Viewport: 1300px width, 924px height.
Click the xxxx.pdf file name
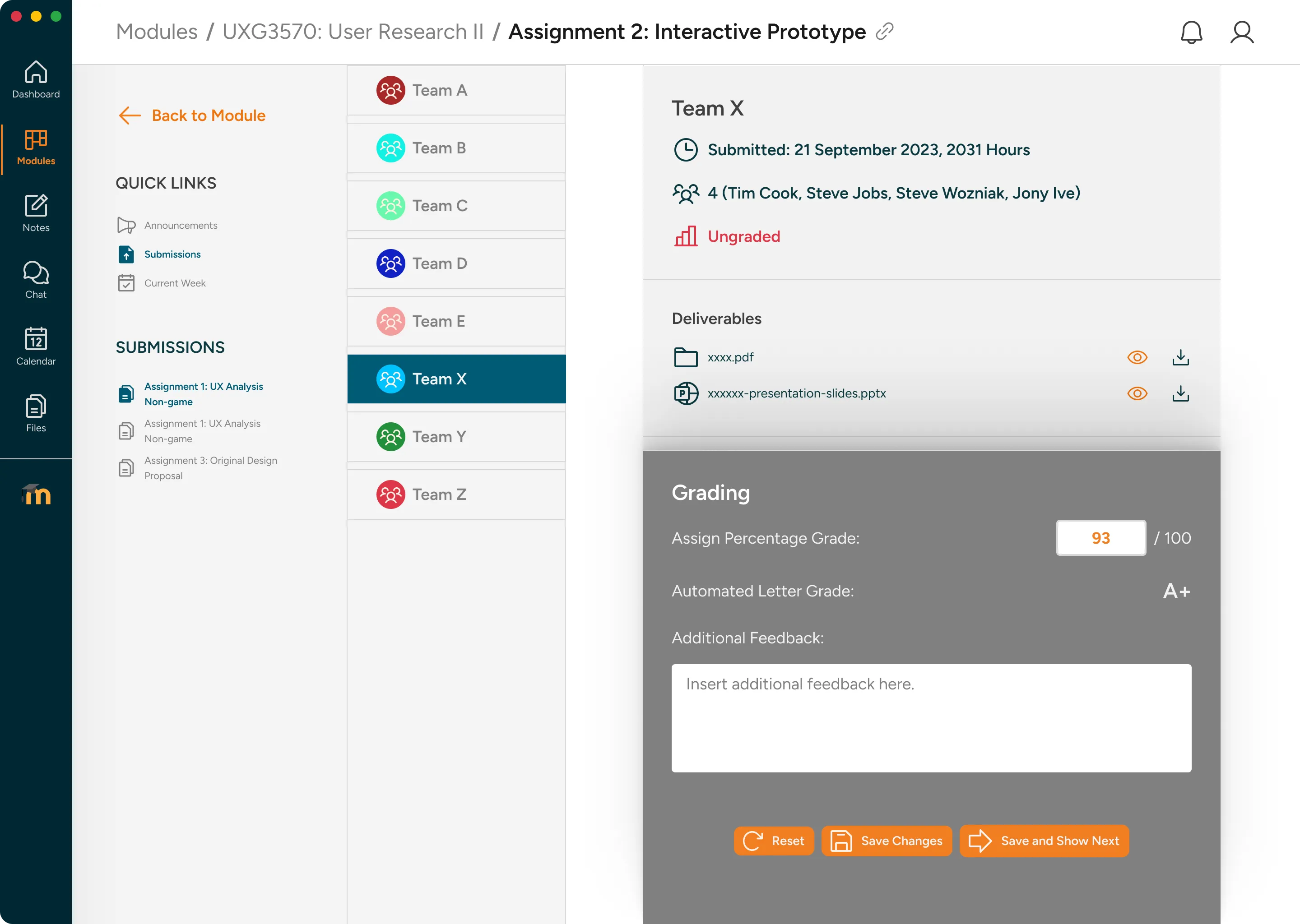point(730,357)
